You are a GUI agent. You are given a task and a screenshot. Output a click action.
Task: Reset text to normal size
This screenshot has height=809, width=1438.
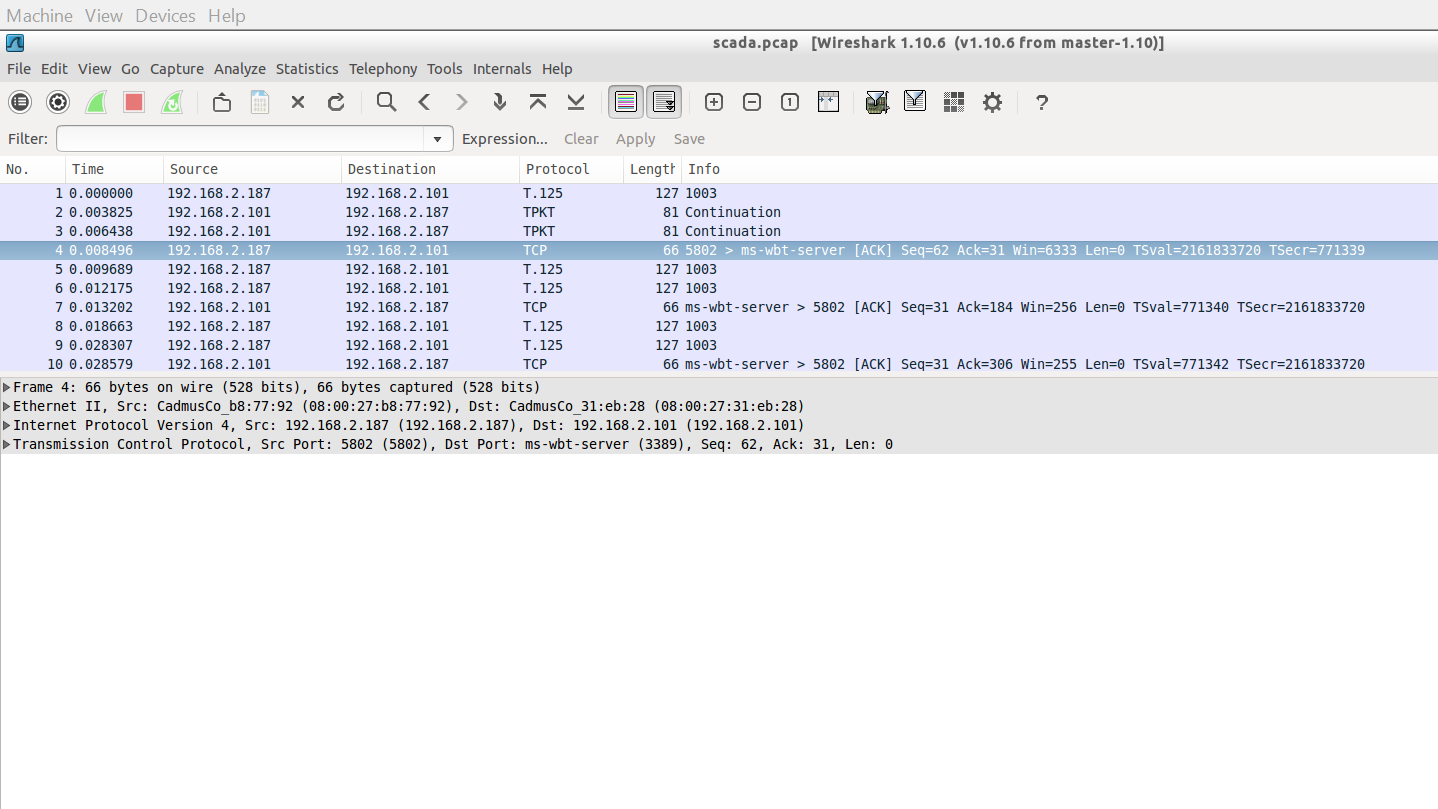click(790, 102)
